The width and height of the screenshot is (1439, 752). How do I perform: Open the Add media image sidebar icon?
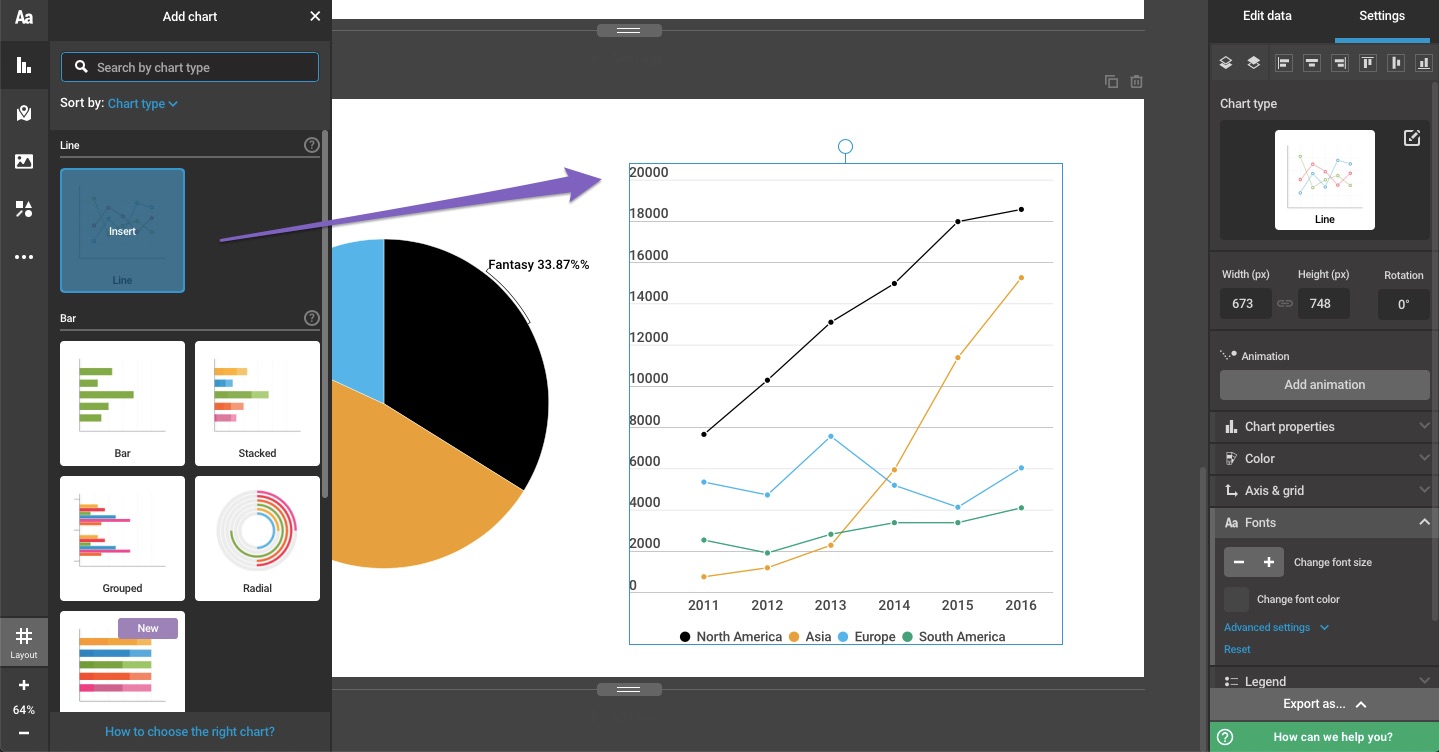(x=24, y=161)
